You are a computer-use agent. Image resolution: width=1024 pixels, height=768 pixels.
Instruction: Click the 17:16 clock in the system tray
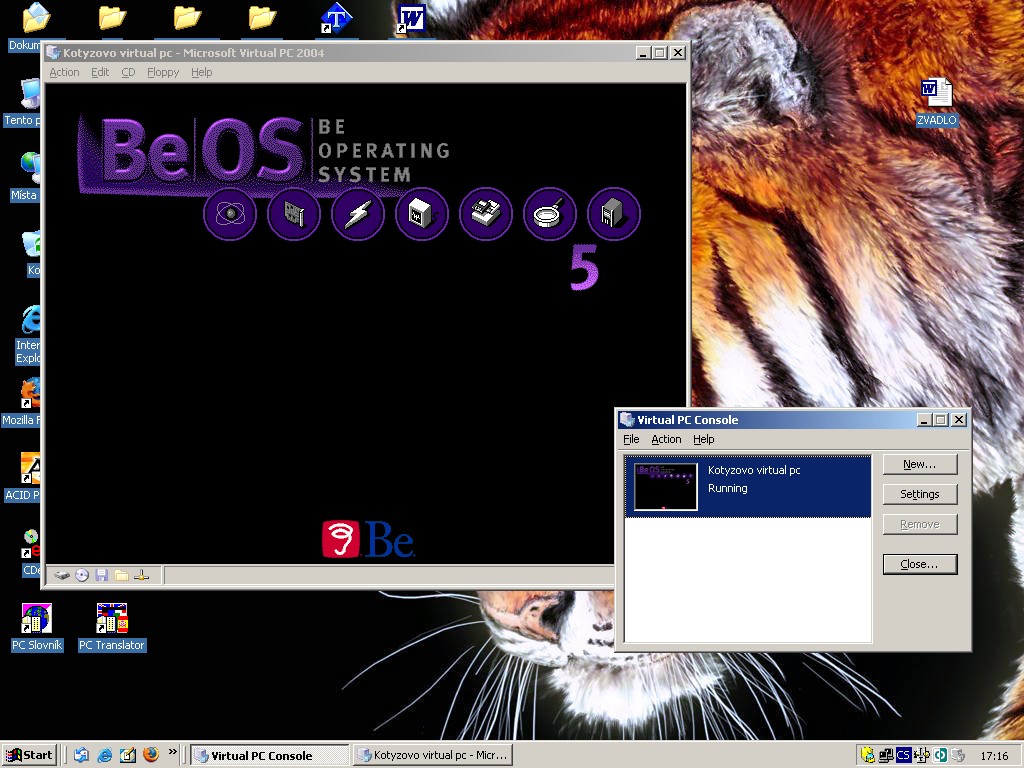(x=994, y=756)
